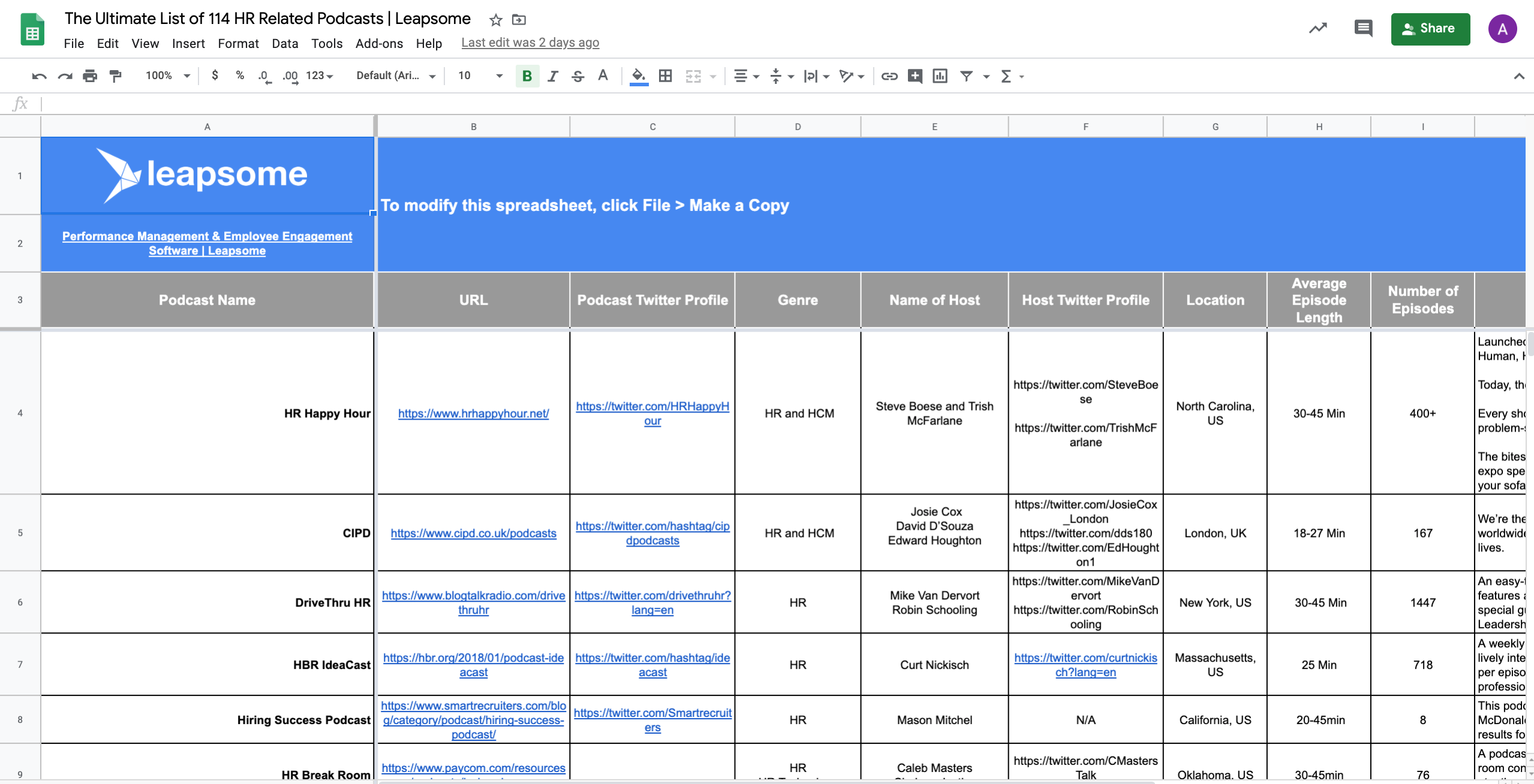Open the Format menu
The width and height of the screenshot is (1534, 784).
pos(238,43)
